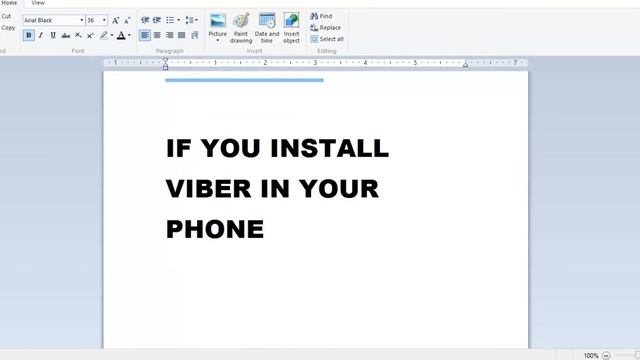Click the Shrink font icon
Viewport: 640px width, 360px height.
127,20
